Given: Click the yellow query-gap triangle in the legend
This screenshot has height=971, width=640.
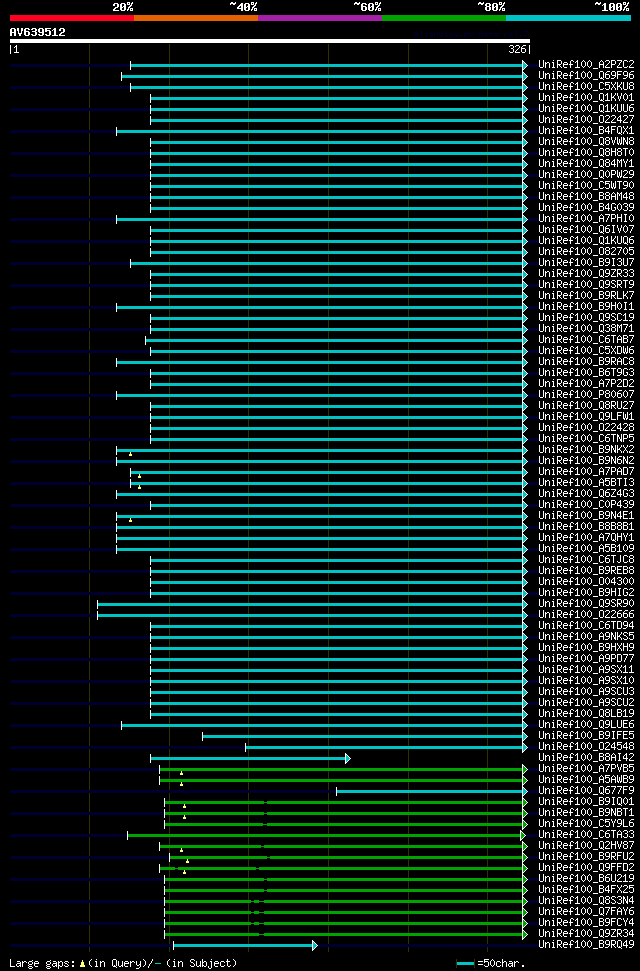Looking at the screenshot, I should click(x=82, y=964).
